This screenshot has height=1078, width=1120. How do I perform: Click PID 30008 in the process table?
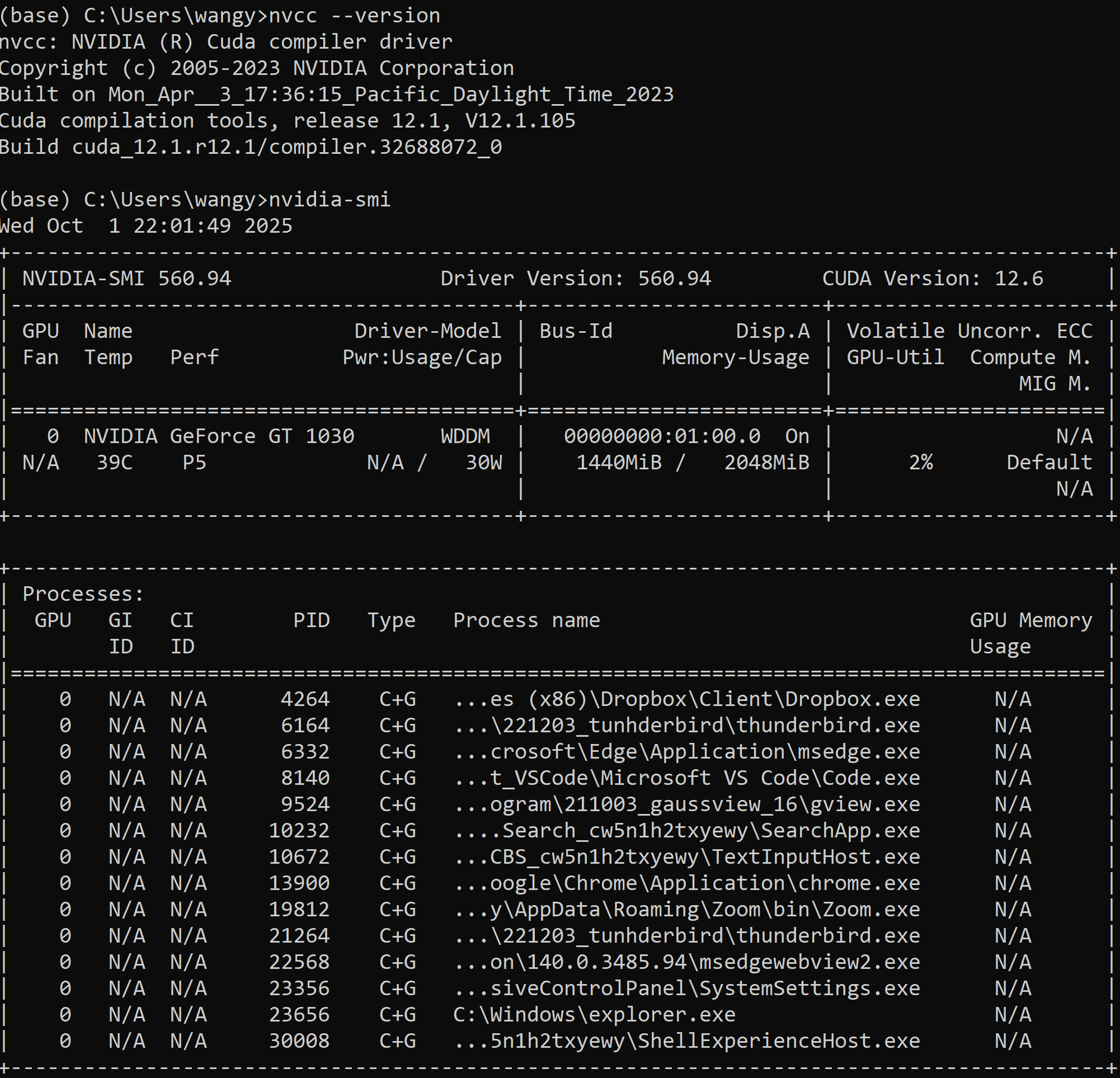tap(299, 1041)
